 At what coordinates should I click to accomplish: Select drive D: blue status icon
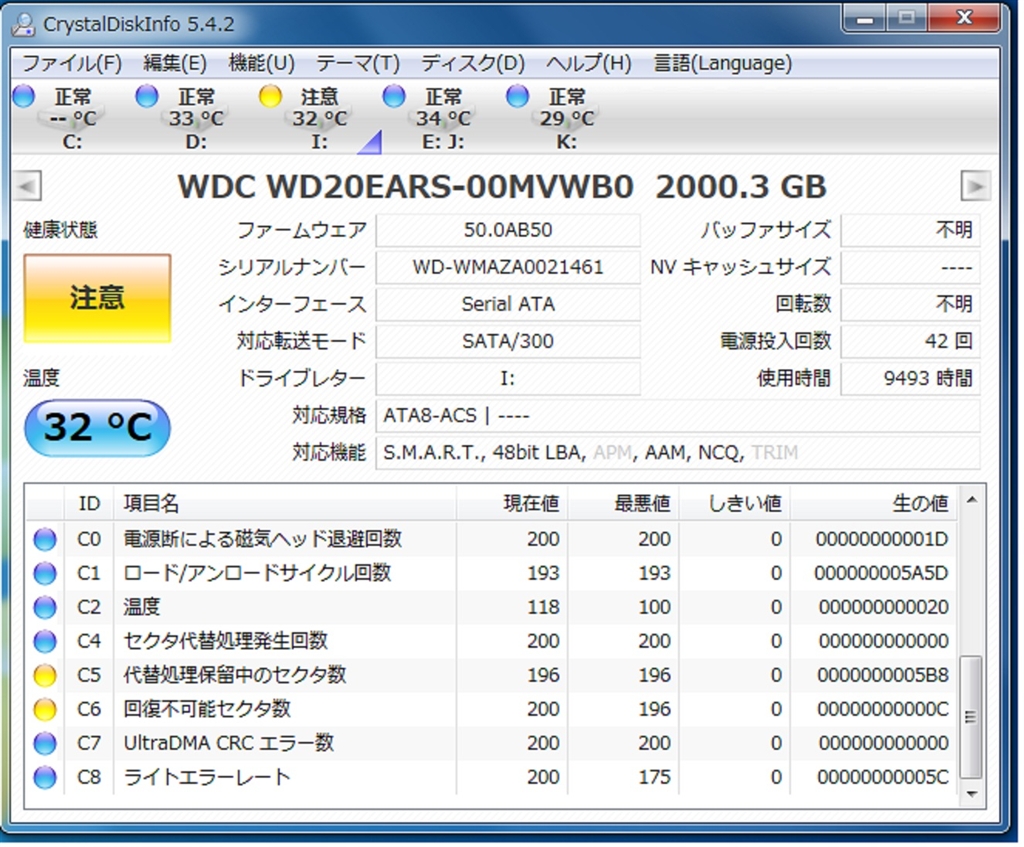[x=147, y=96]
